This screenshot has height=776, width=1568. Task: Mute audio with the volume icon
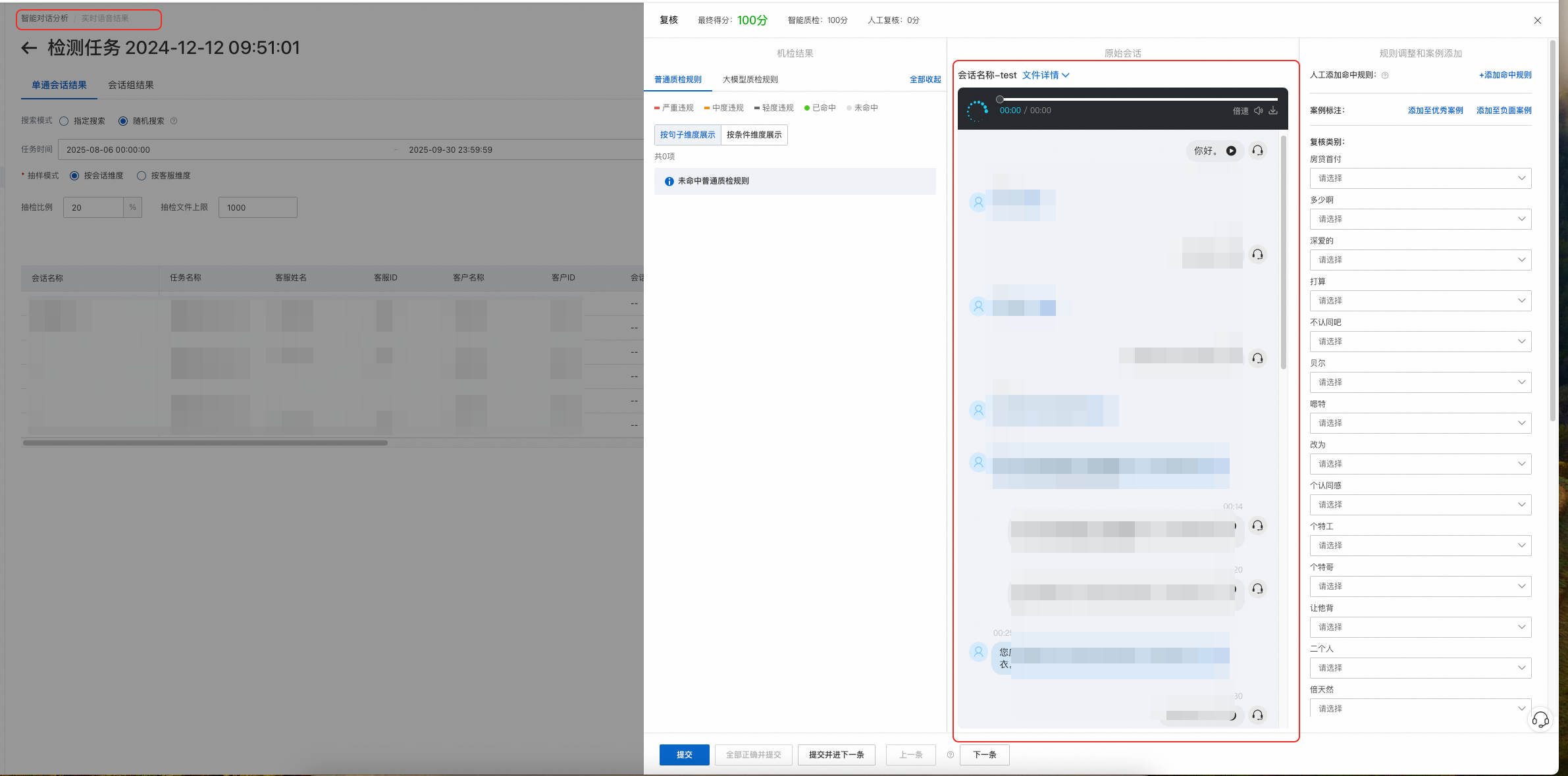point(1258,111)
